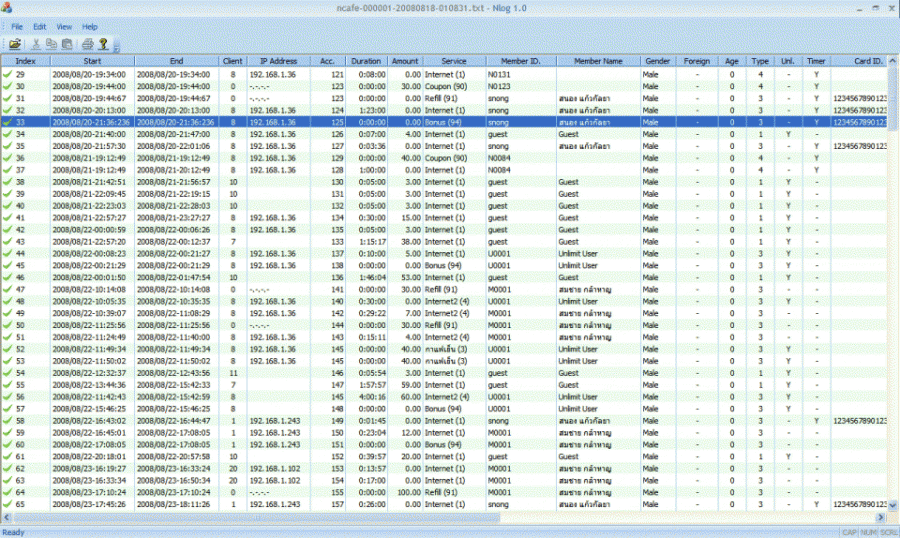The width and height of the screenshot is (900, 538).
Task: Sort by the Client column header
Action: tap(232, 61)
